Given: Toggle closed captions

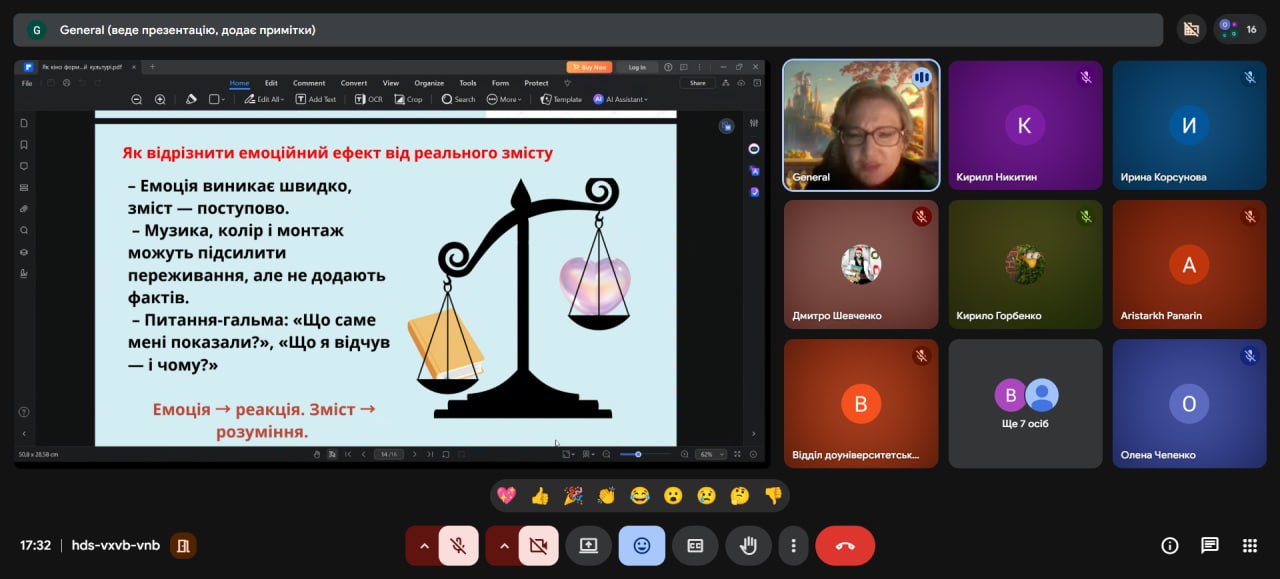Looking at the screenshot, I should point(695,546).
